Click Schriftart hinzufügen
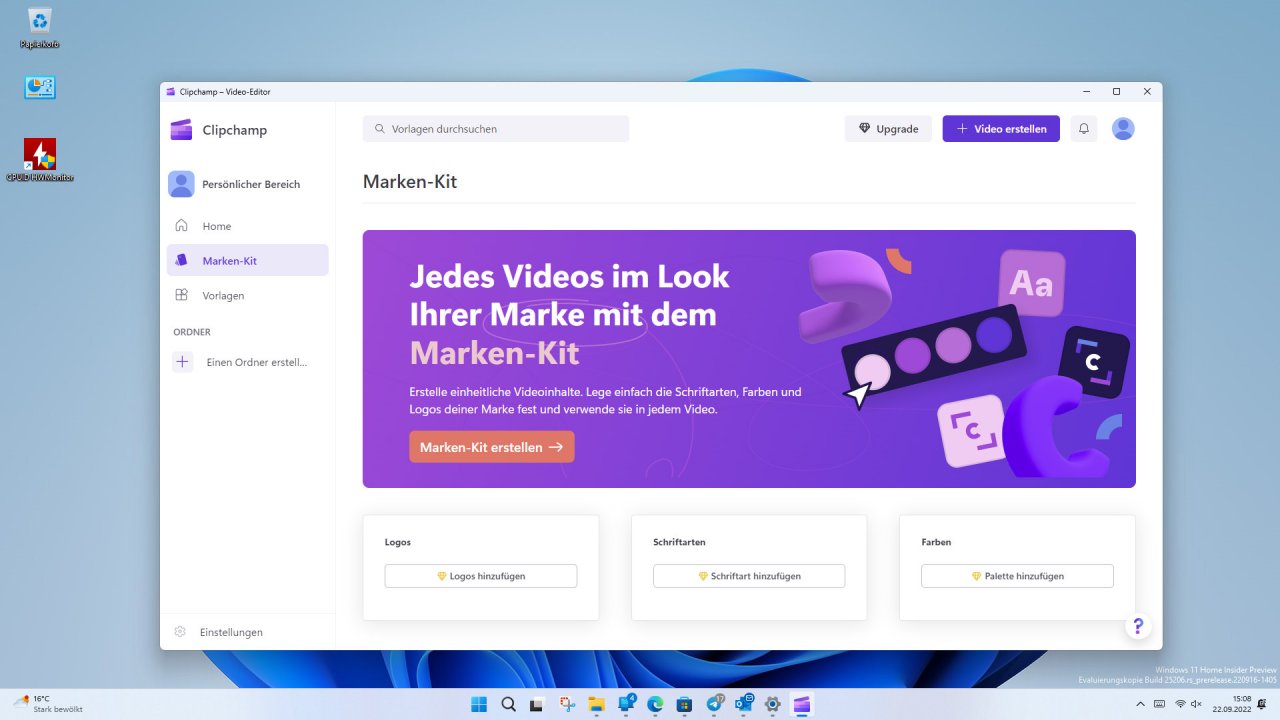1280x720 pixels. pyautogui.click(x=749, y=576)
